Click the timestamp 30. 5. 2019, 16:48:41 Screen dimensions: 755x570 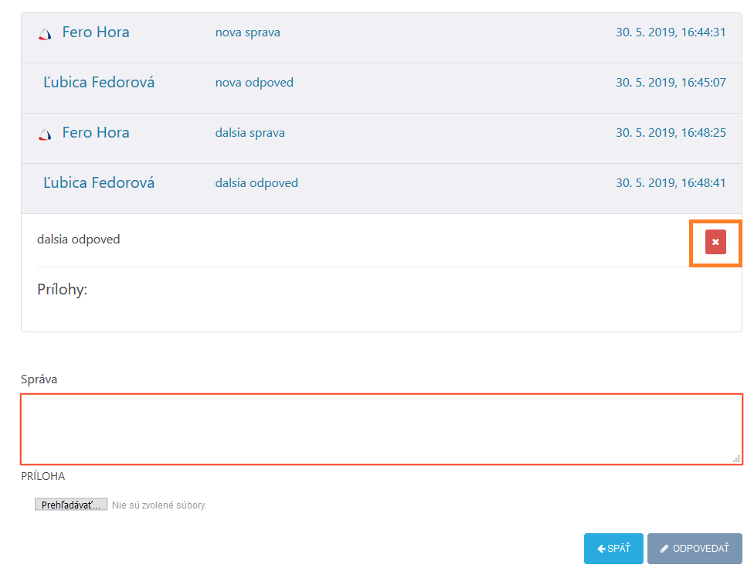[x=670, y=183]
